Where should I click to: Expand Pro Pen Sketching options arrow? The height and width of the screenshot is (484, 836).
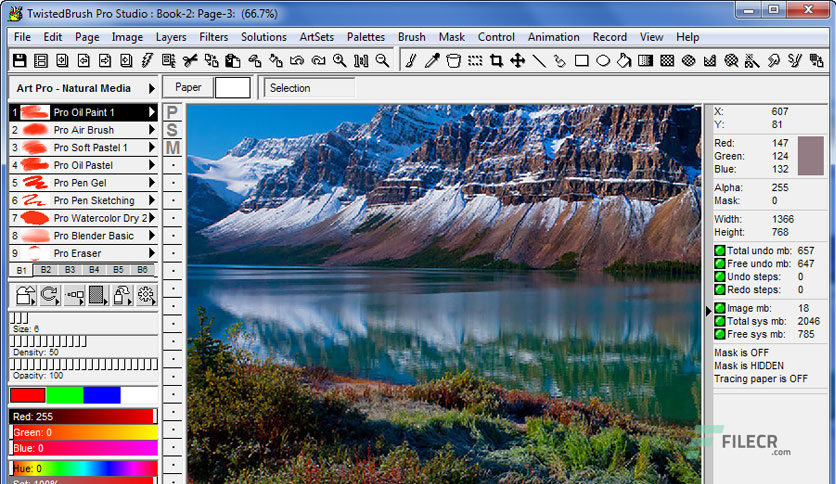click(152, 200)
